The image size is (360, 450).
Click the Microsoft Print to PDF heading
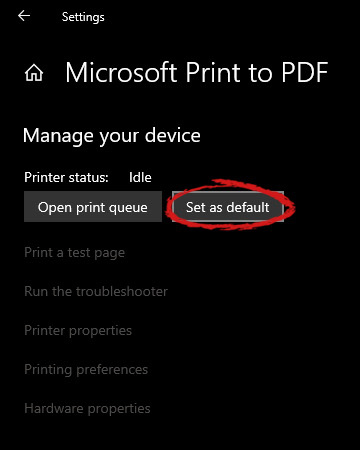tap(197, 72)
